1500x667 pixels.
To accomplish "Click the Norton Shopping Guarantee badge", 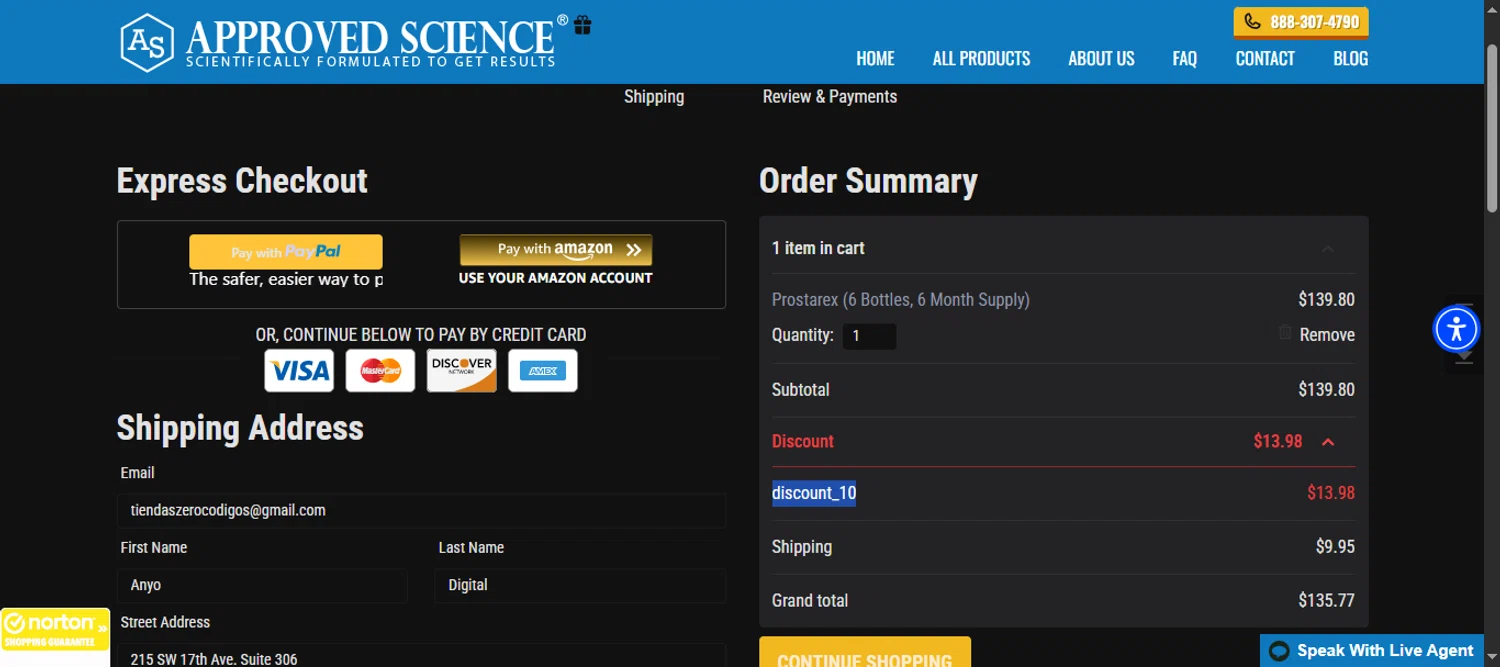I will [x=55, y=629].
